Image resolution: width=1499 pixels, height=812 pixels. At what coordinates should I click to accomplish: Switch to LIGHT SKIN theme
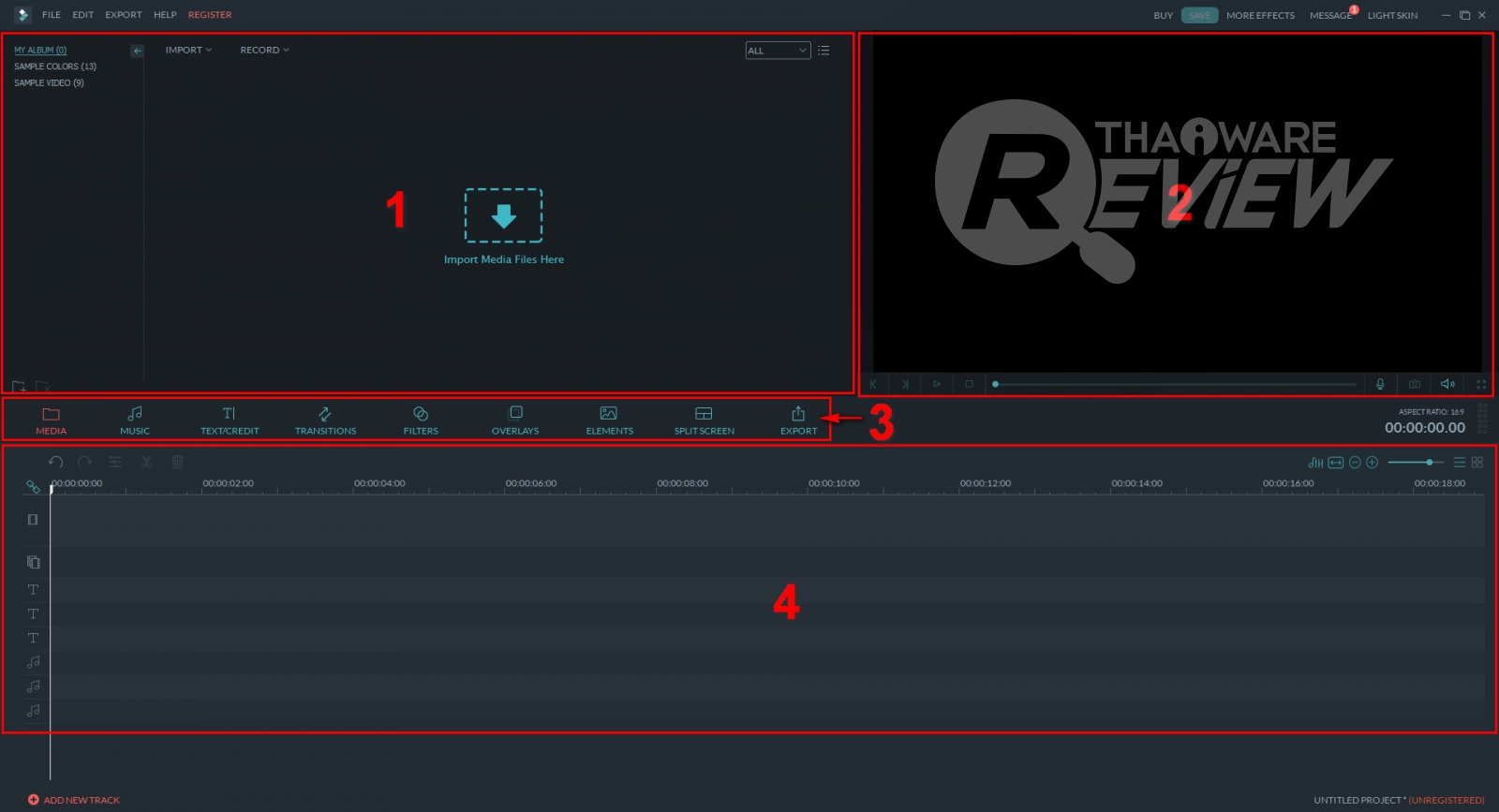(1392, 16)
